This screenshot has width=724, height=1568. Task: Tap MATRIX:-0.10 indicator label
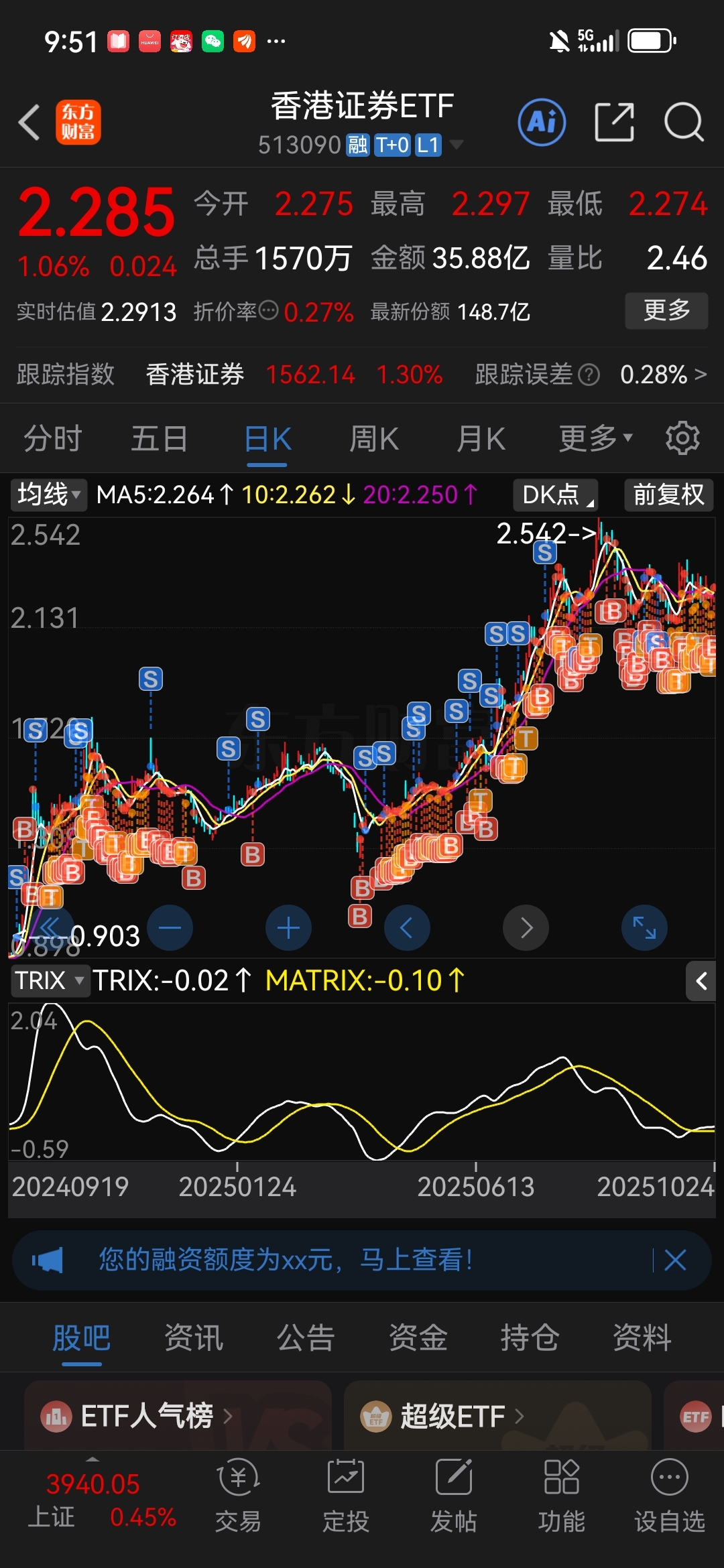click(365, 981)
